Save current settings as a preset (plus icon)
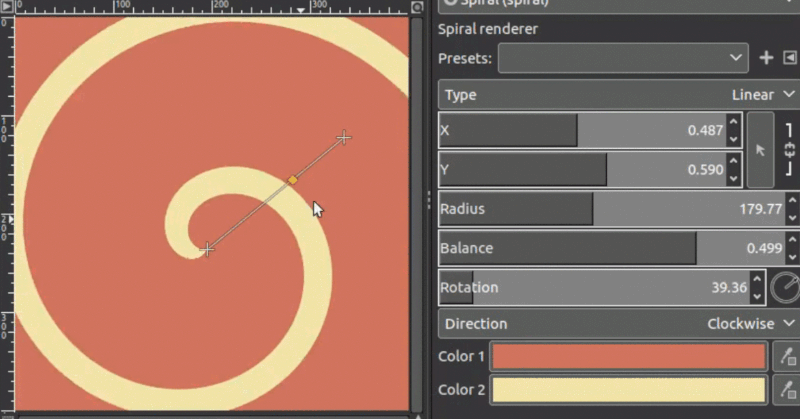Image resolution: width=800 pixels, height=419 pixels. [x=767, y=58]
